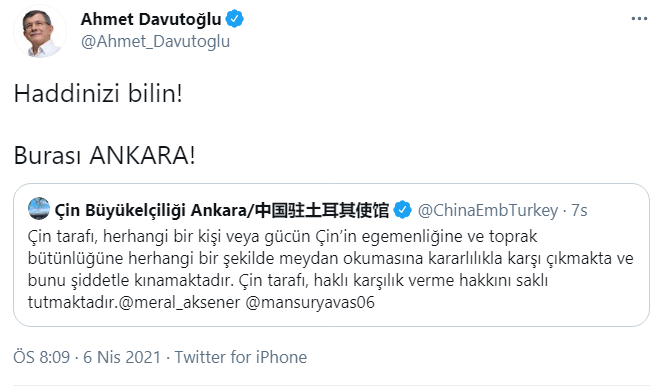Click Ahmet Davutoğlu's profile picture
This screenshot has height=392, width=658.
(x=39, y=31)
